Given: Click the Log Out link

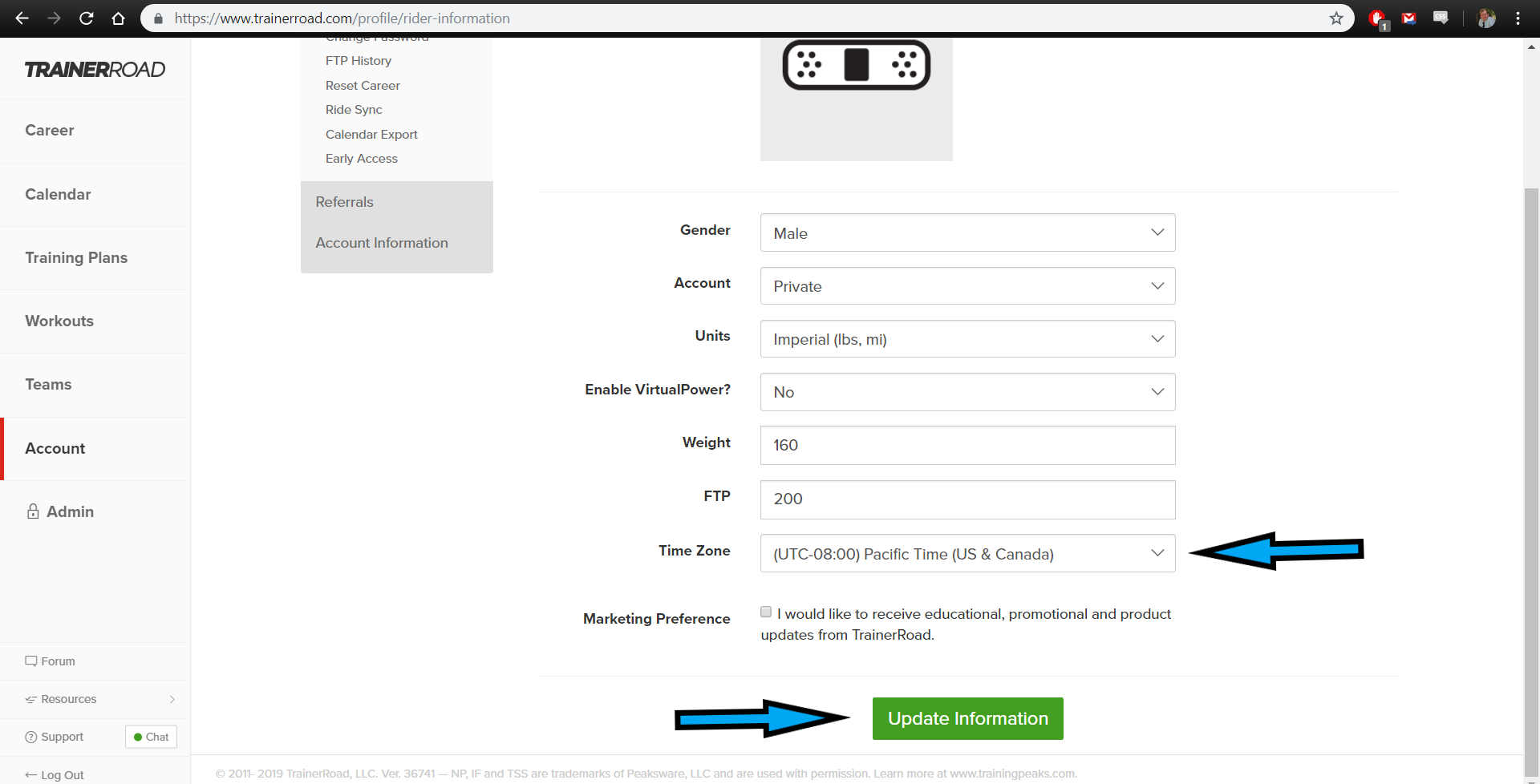Looking at the screenshot, I should [x=62, y=774].
